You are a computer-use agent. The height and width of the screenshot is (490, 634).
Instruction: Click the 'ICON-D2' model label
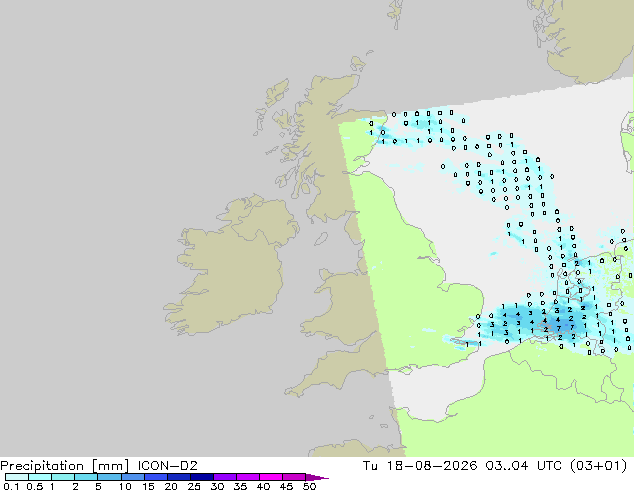tap(167, 466)
